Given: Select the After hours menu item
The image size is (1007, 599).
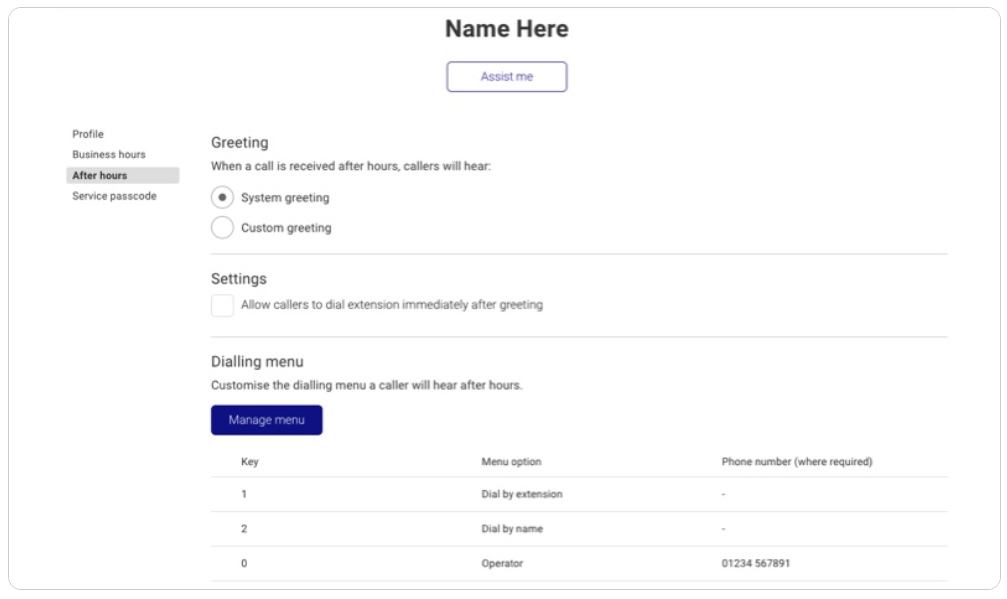Looking at the screenshot, I should coord(123,175).
